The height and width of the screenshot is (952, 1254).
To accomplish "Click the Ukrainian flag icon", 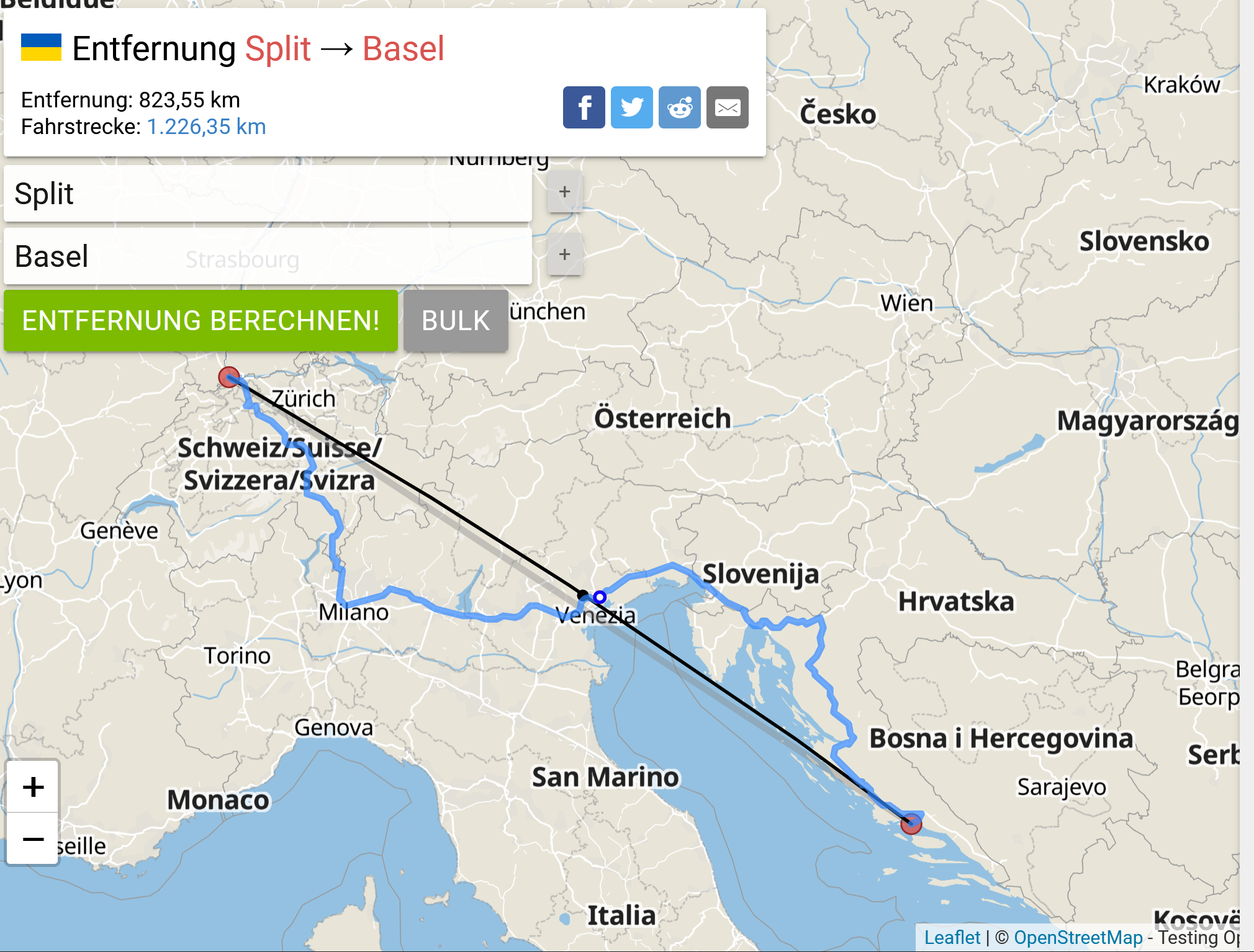I will [x=41, y=47].
